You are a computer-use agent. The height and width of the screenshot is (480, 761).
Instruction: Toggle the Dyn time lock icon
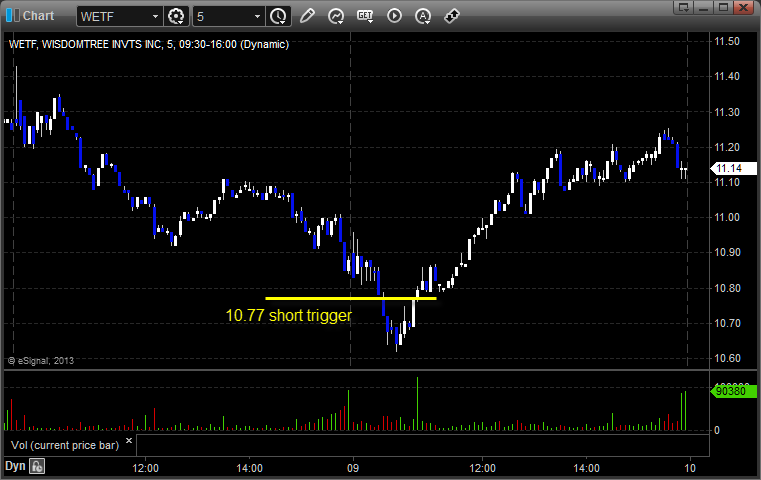(37, 466)
